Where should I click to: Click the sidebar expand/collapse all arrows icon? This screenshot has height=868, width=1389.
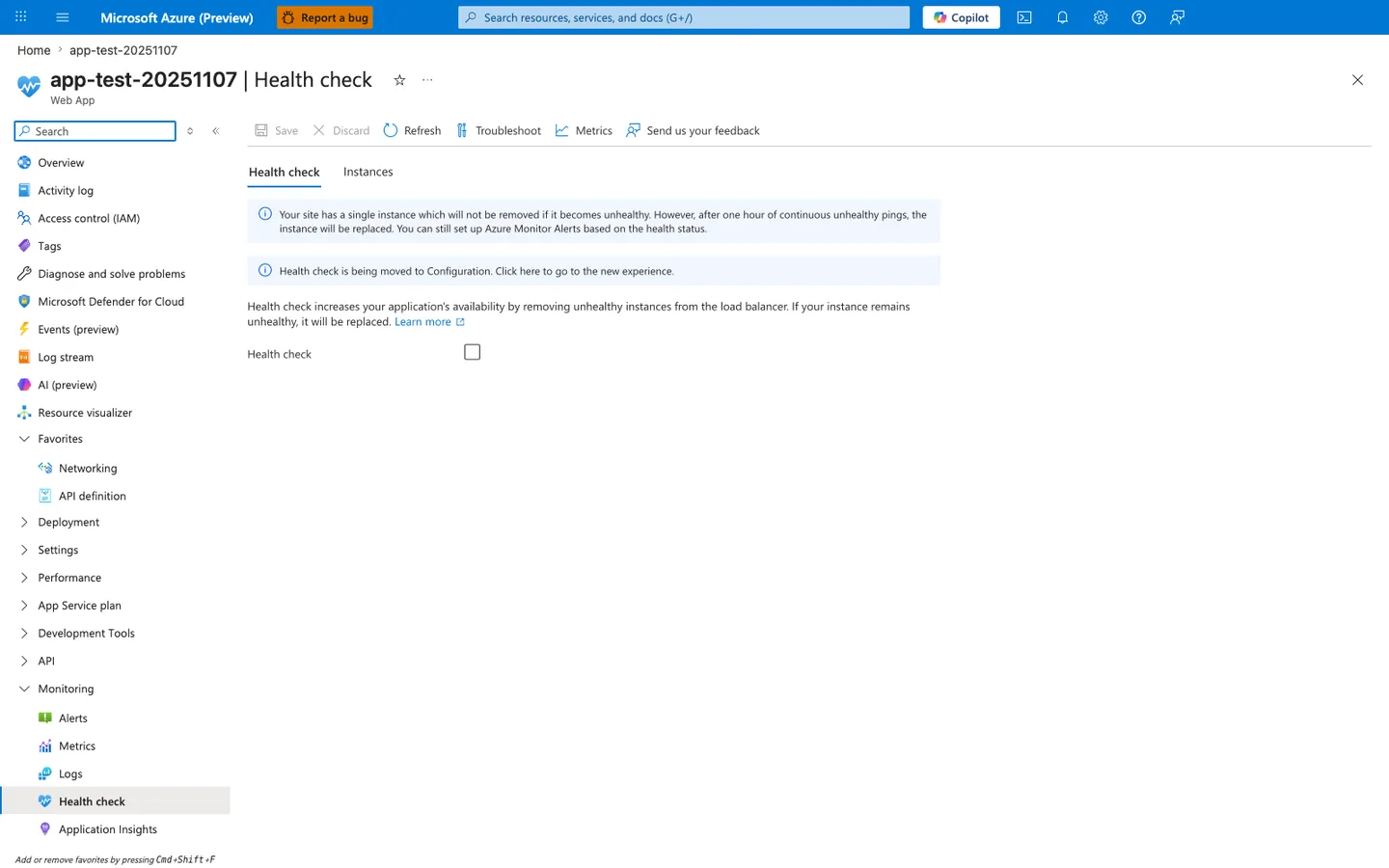[x=190, y=131]
